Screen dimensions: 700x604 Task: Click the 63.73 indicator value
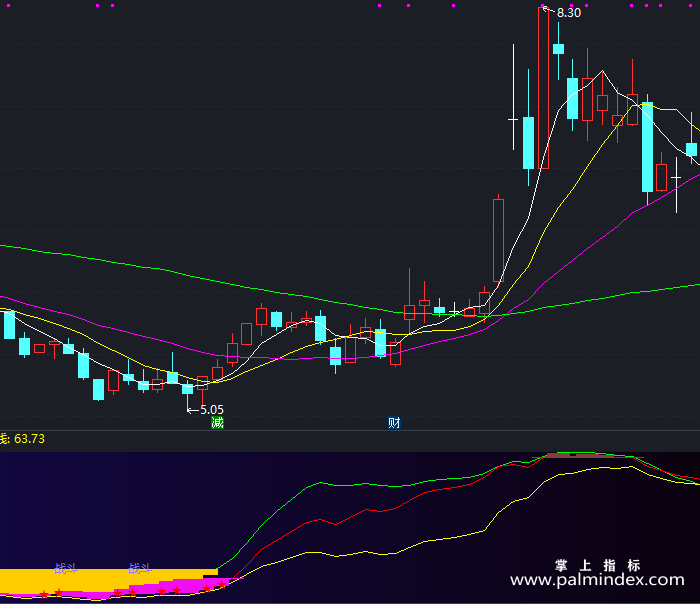(29, 439)
